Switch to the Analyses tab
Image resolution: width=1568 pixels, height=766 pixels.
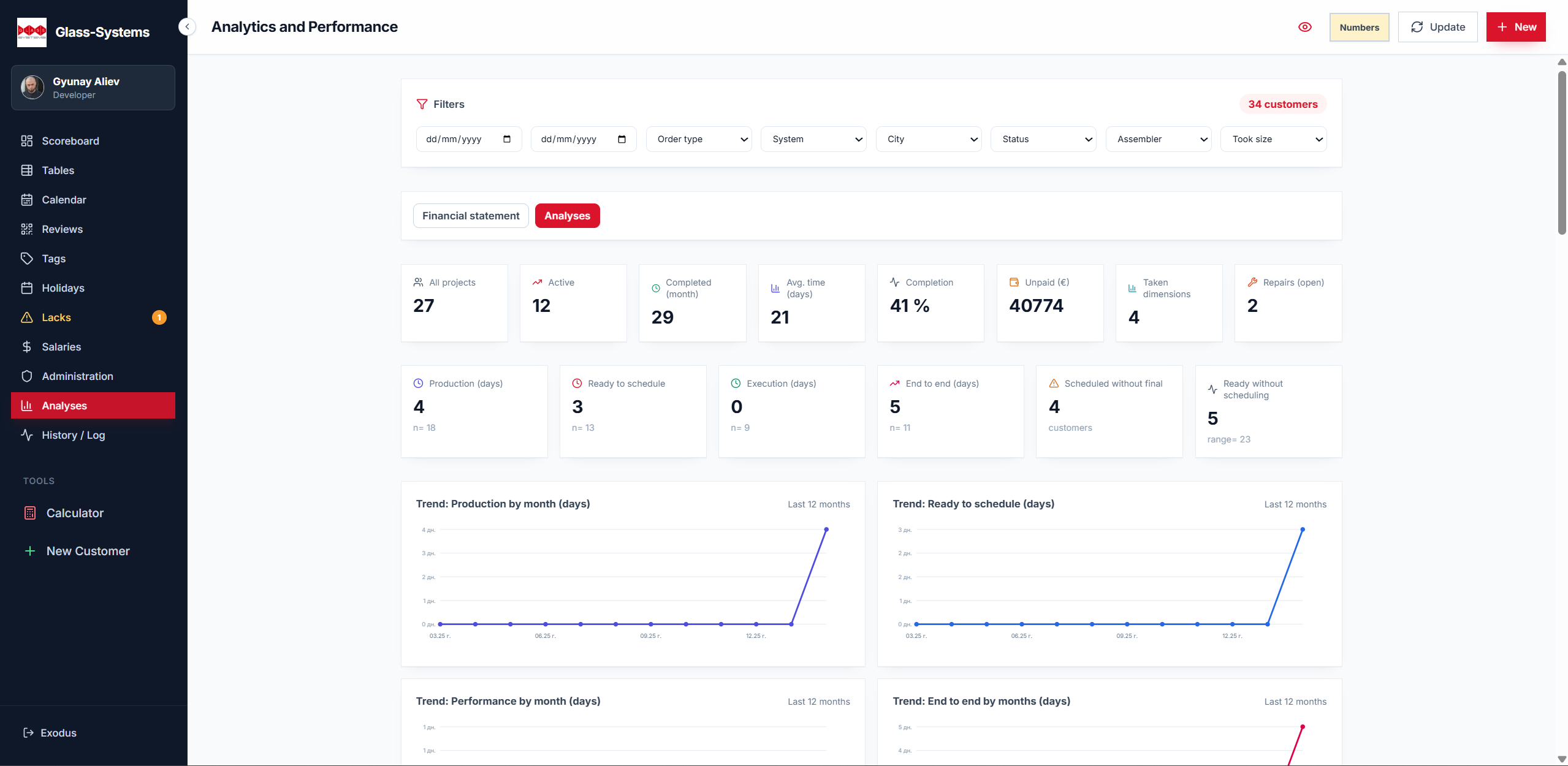point(566,215)
